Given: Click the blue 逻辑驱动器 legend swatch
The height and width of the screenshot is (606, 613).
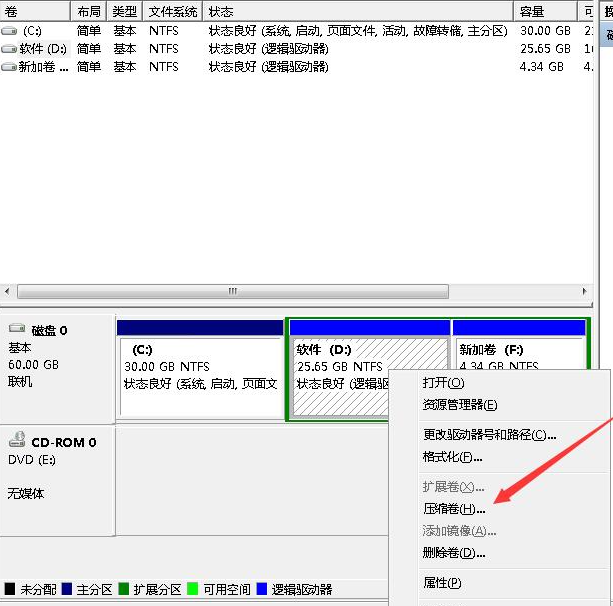Looking at the screenshot, I should pyautogui.click(x=262, y=588).
